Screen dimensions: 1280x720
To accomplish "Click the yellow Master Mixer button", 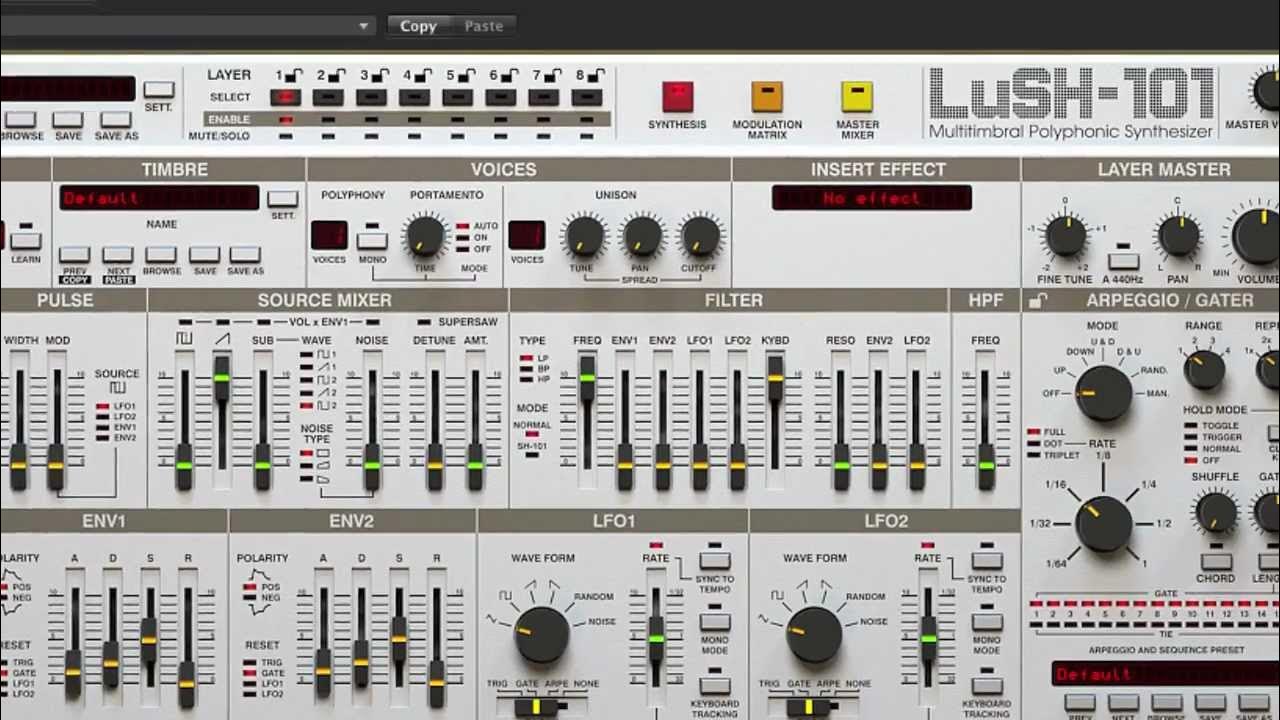I will pyautogui.click(x=857, y=96).
